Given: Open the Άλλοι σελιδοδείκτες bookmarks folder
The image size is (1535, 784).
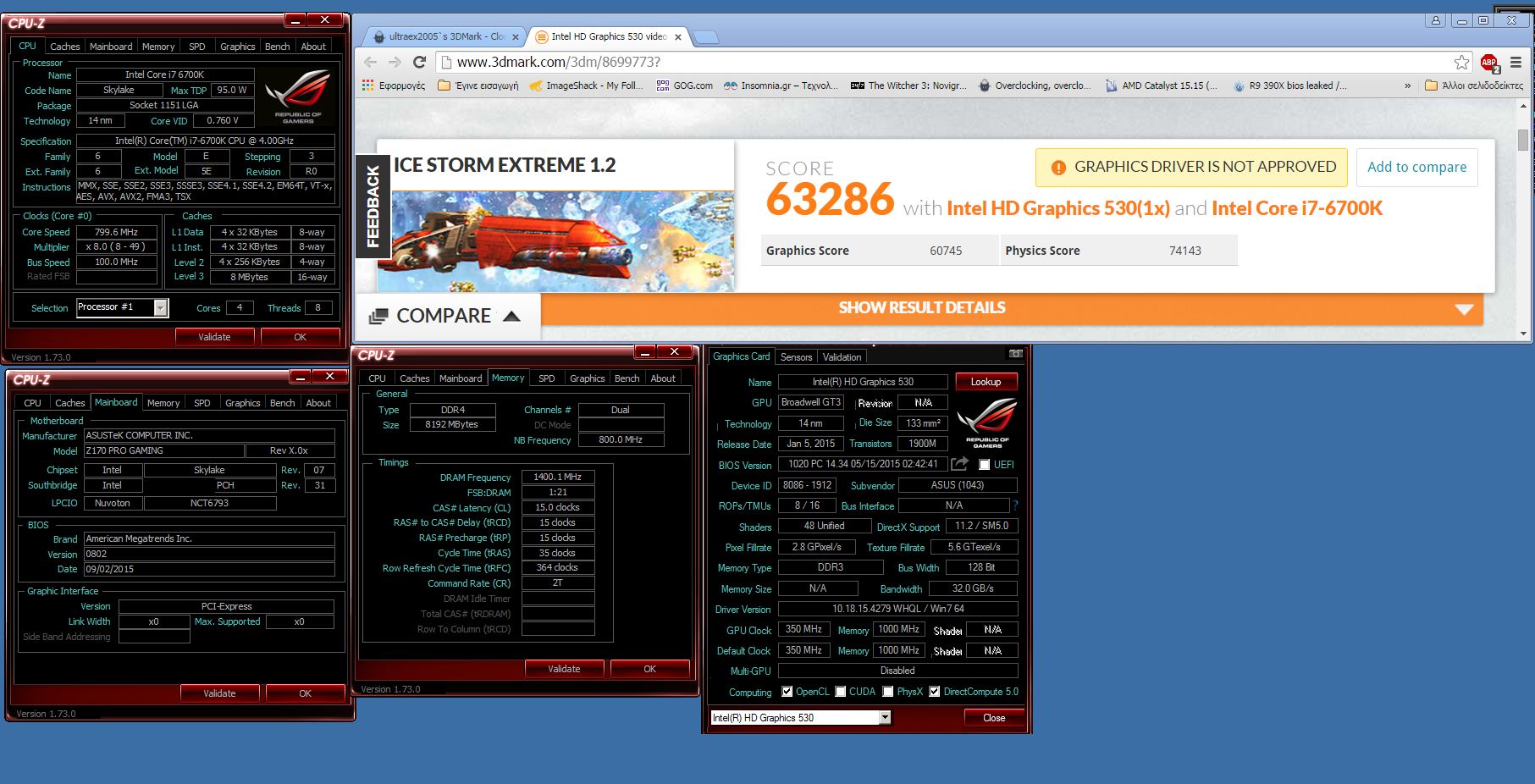Looking at the screenshot, I should pos(1474,86).
